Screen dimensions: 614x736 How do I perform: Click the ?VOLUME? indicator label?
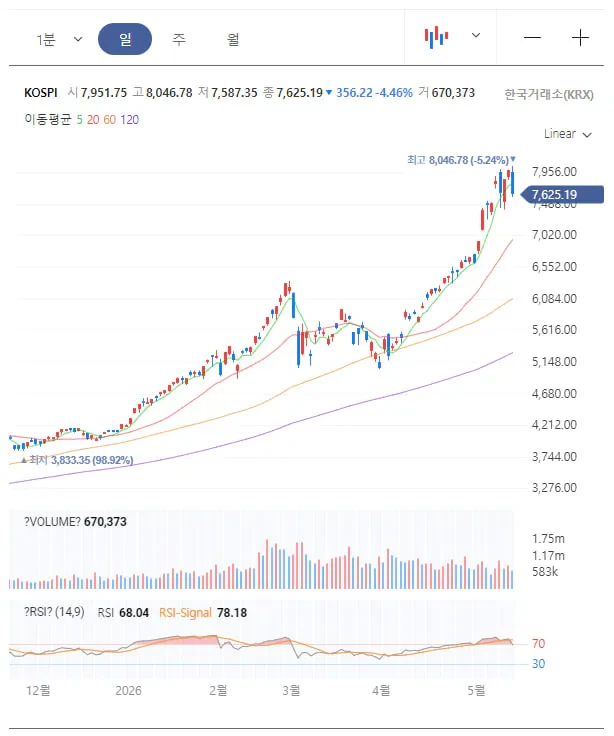coord(52,522)
